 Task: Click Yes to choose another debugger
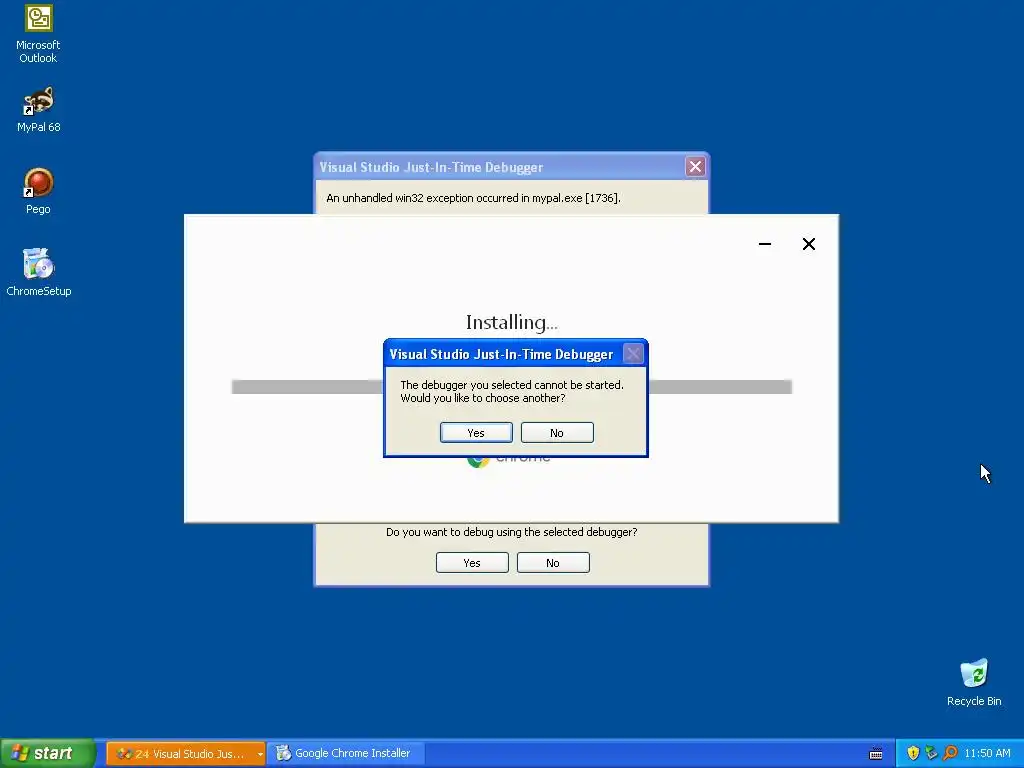[x=476, y=432]
